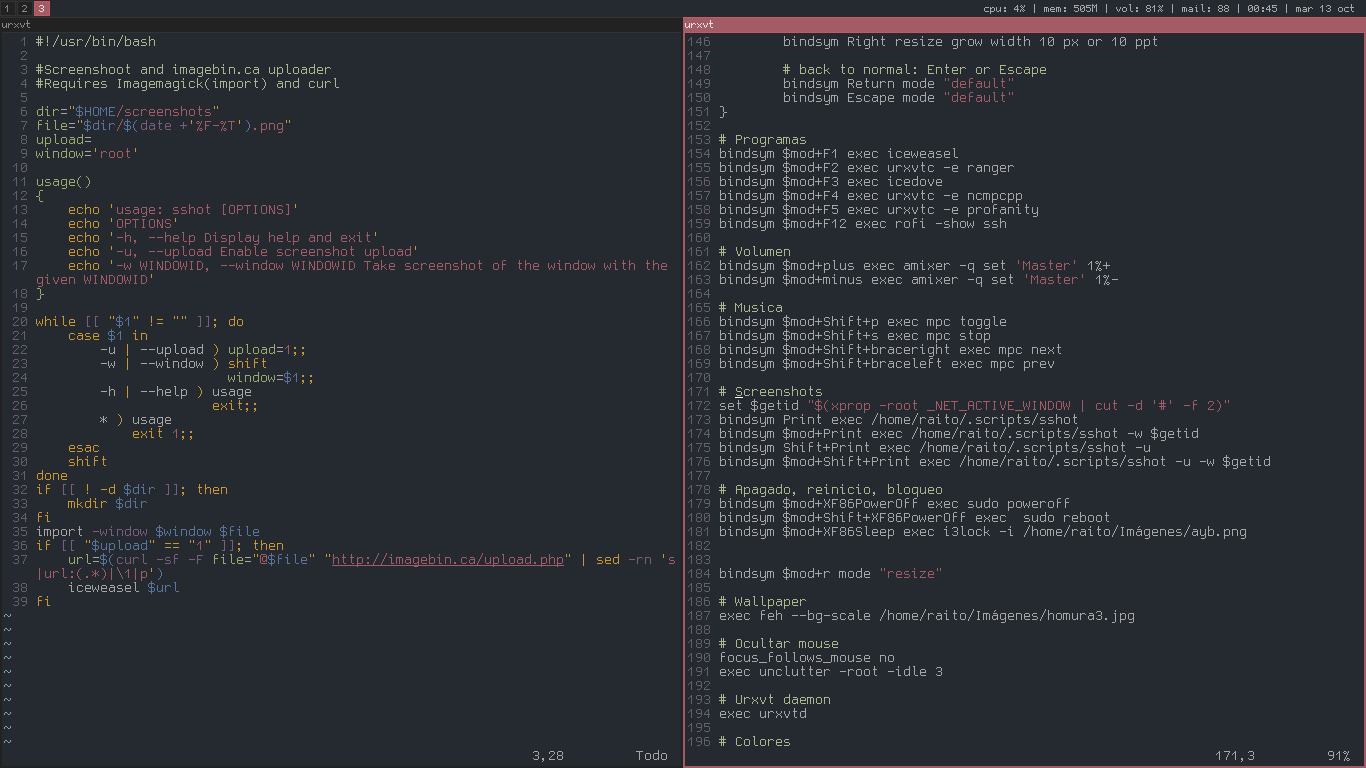Click the imagebin.ca/upload.php URL in the script

coord(448,560)
